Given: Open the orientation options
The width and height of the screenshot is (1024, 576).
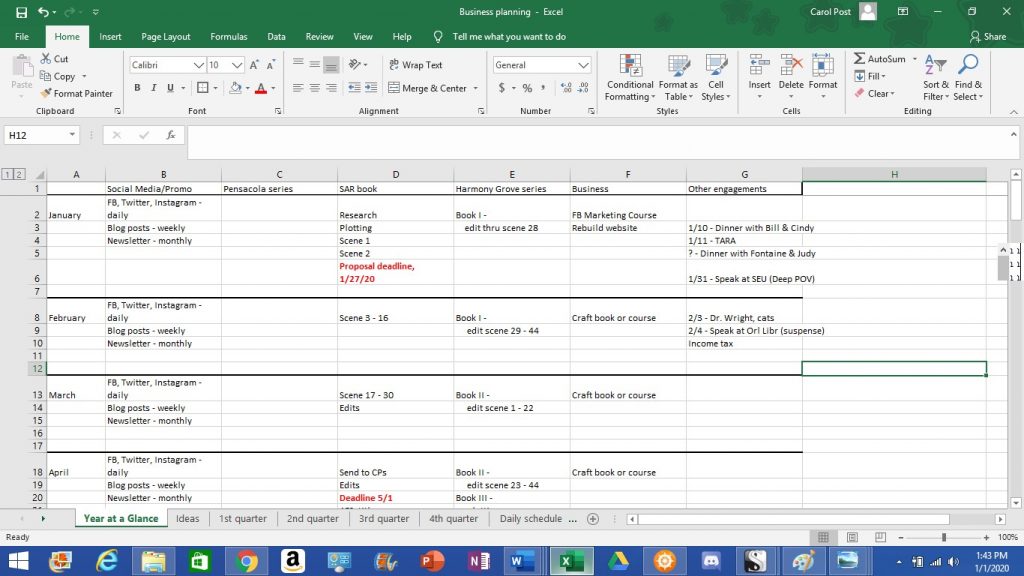Looking at the screenshot, I should click(x=358, y=65).
